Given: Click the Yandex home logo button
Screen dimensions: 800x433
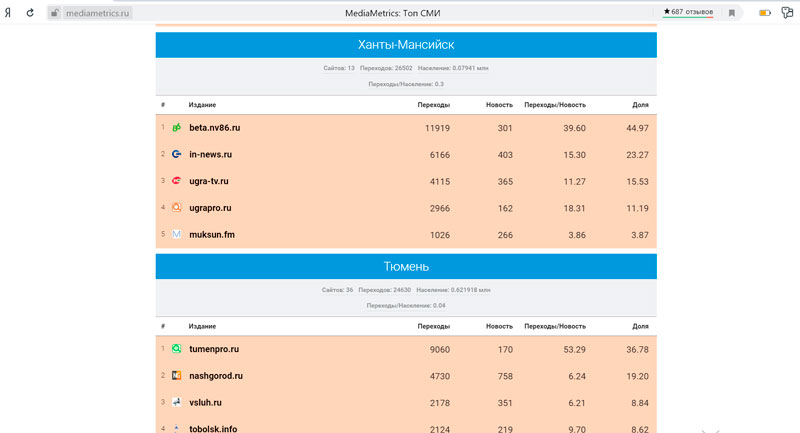Looking at the screenshot, I should [x=10, y=13].
